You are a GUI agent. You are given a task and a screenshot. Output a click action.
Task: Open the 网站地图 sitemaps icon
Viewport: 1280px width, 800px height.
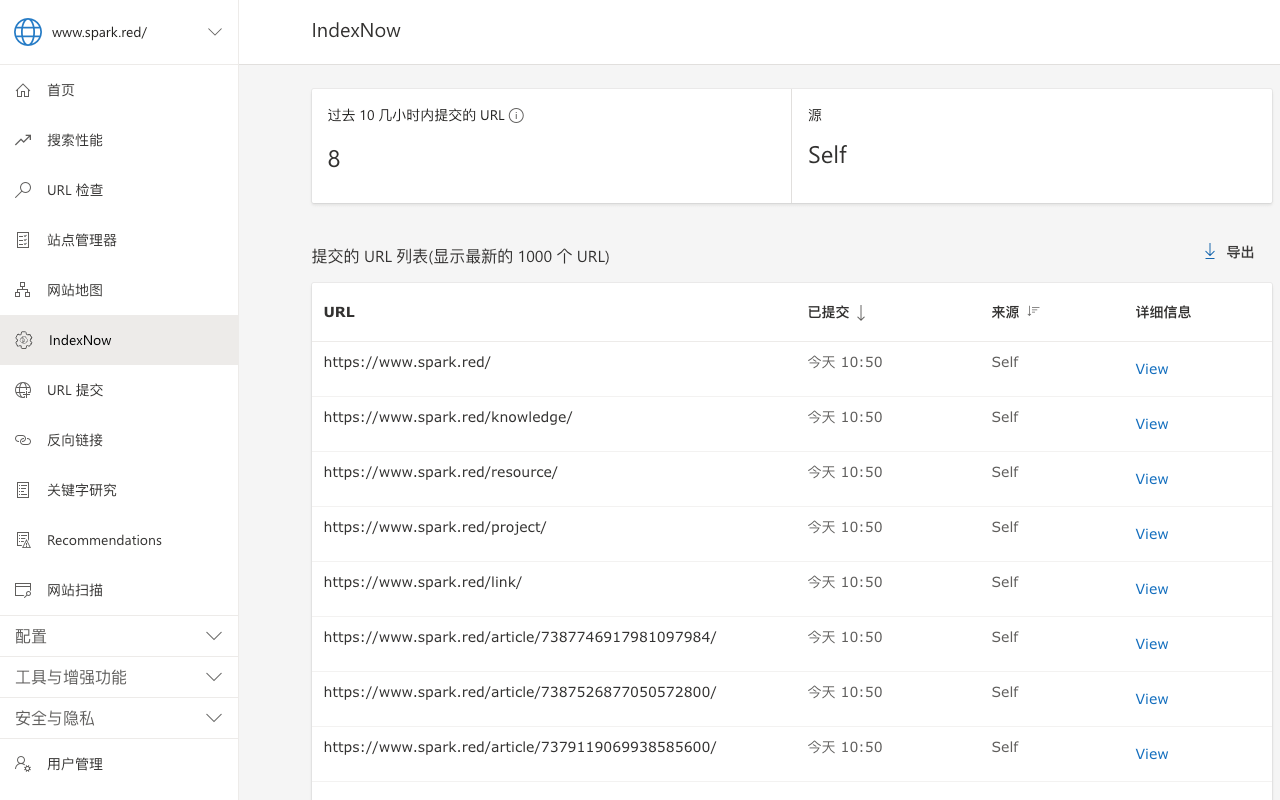point(22,290)
